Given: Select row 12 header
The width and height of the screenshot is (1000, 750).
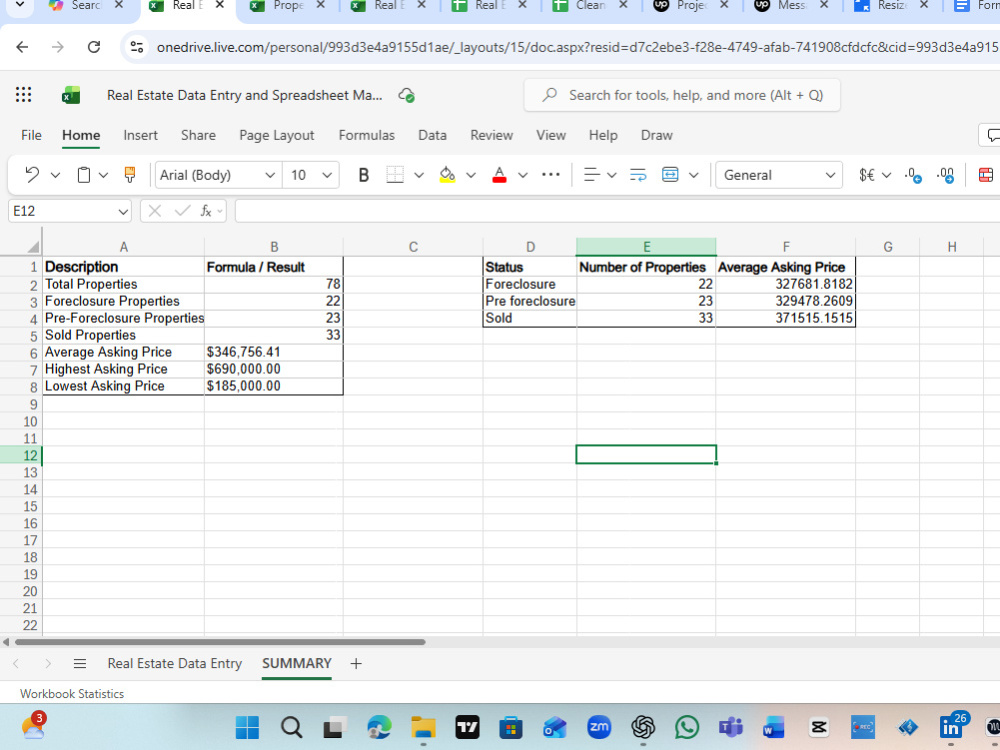Looking at the screenshot, I should (21, 455).
